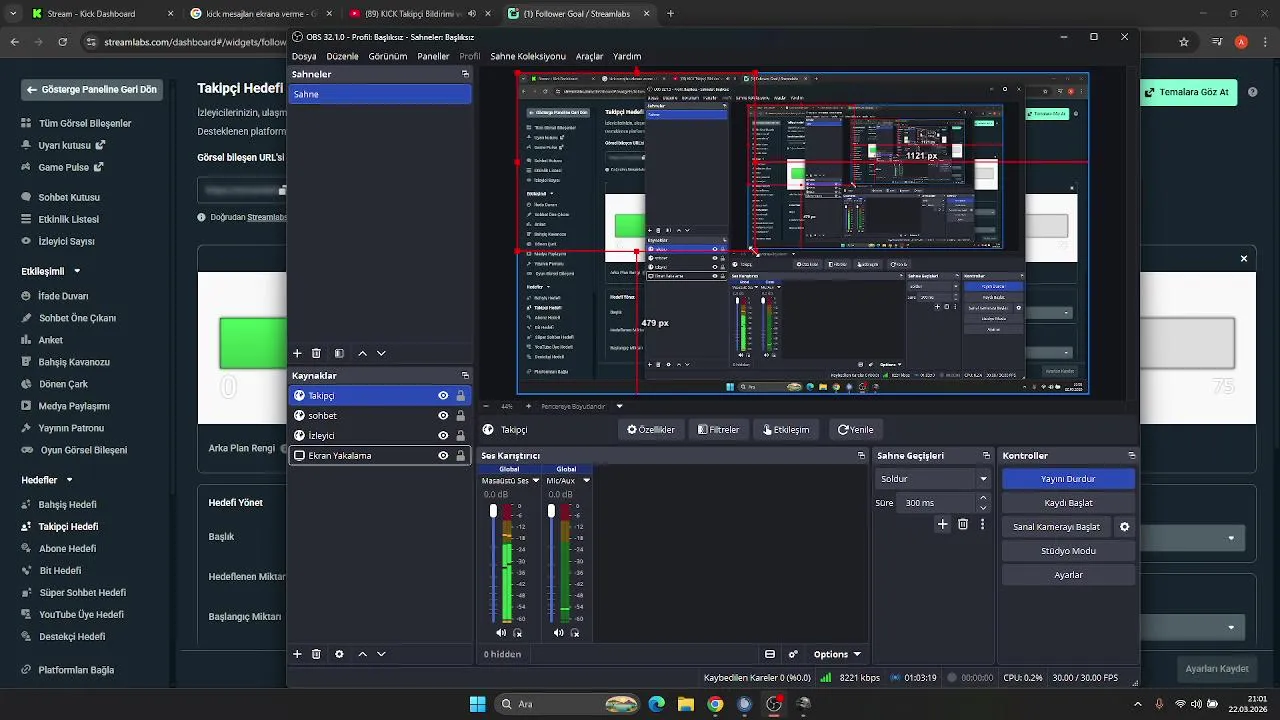This screenshot has height=720, width=1280.
Task: Open the Masaüstü Ses channel dropdown arrow
Action: [x=536, y=481]
